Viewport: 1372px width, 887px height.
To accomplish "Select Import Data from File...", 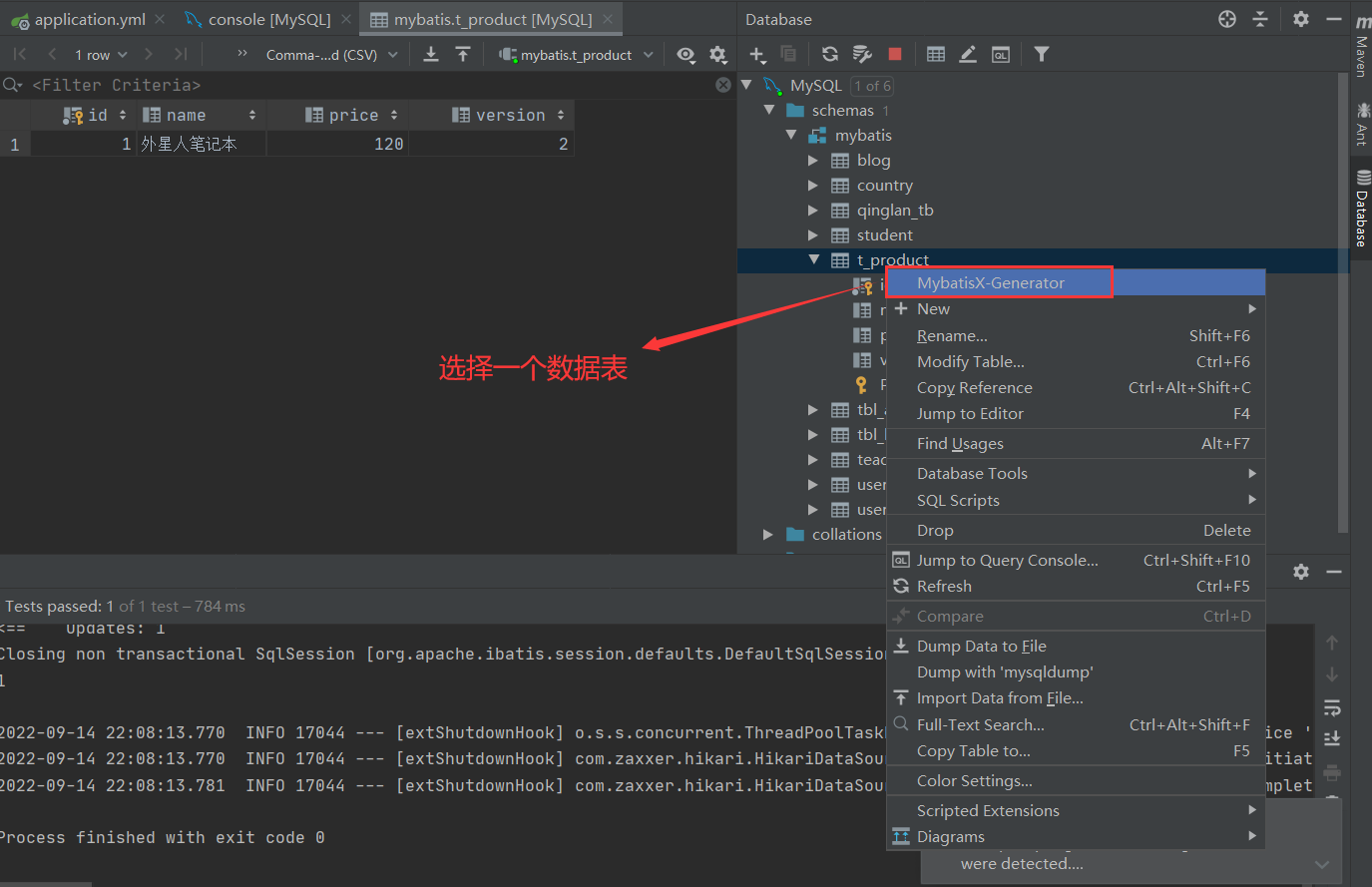I will pos(1076,698).
